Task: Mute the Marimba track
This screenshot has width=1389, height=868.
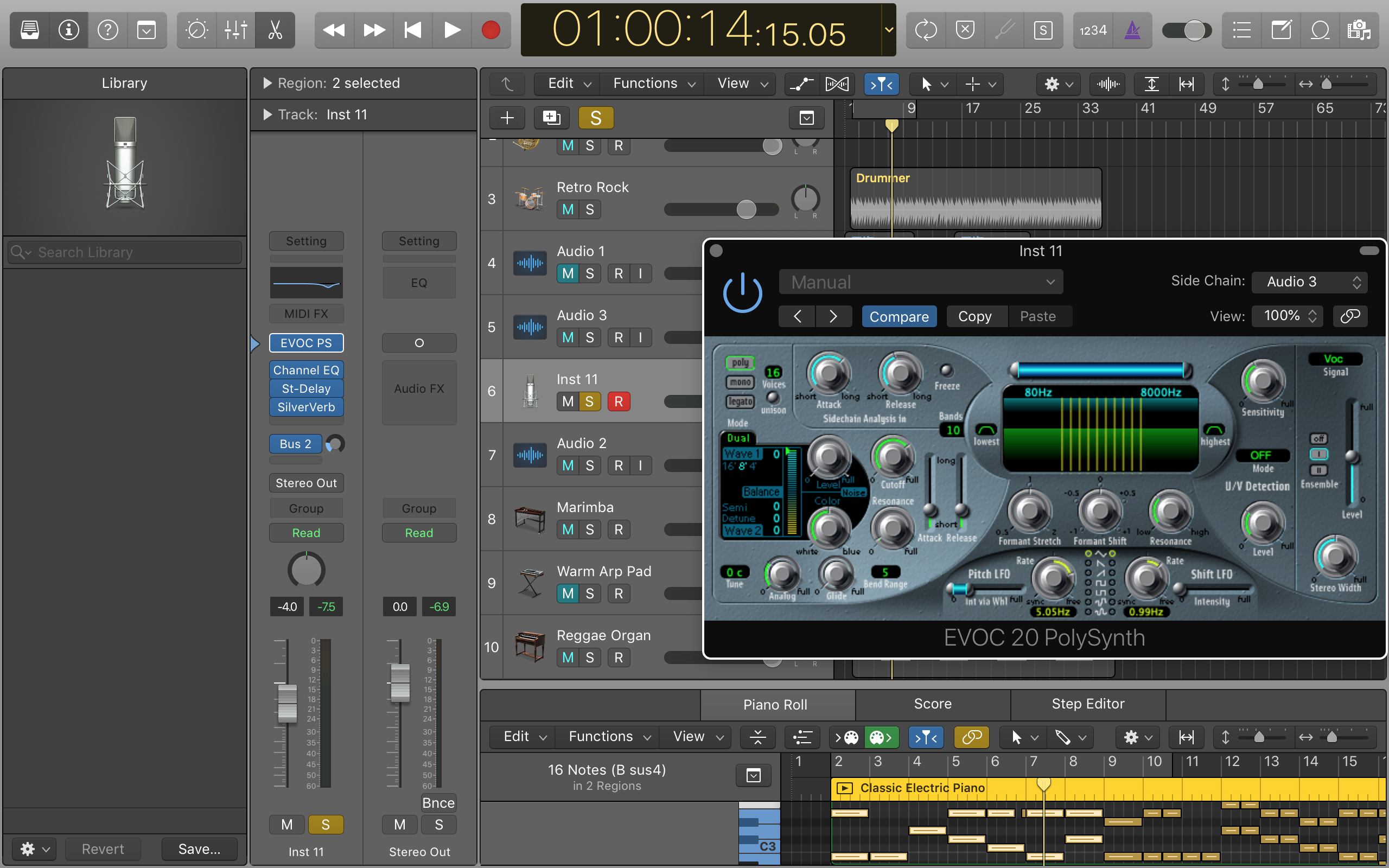Action: coord(567,529)
